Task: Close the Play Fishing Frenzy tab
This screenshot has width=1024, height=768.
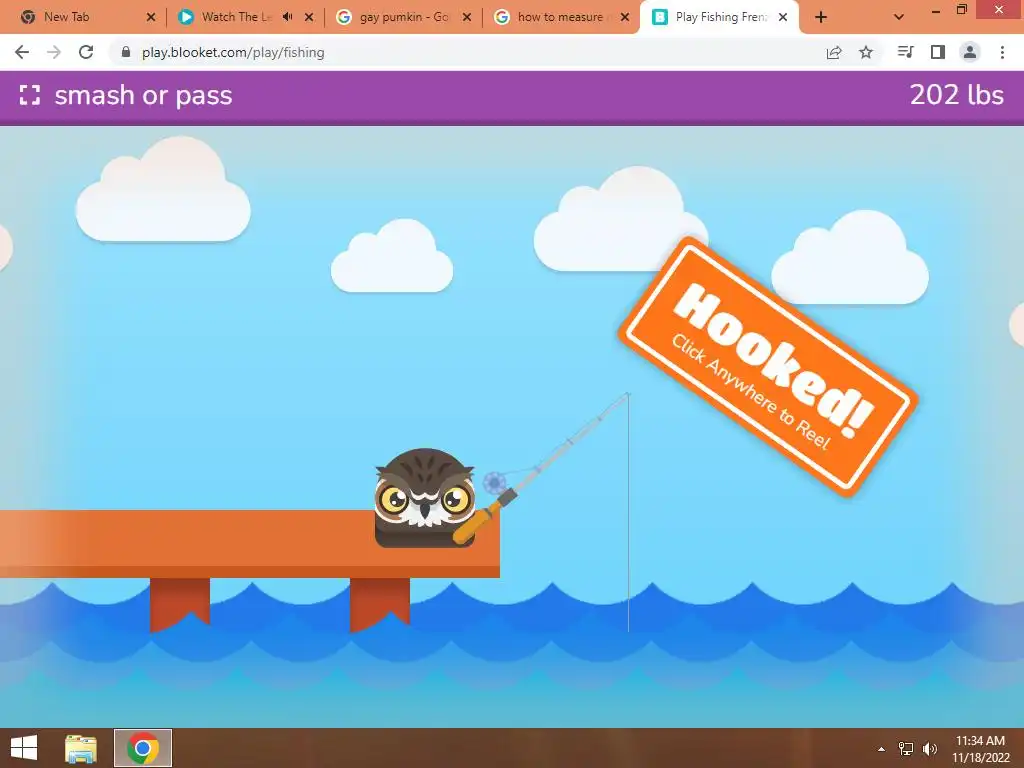Action: click(783, 17)
